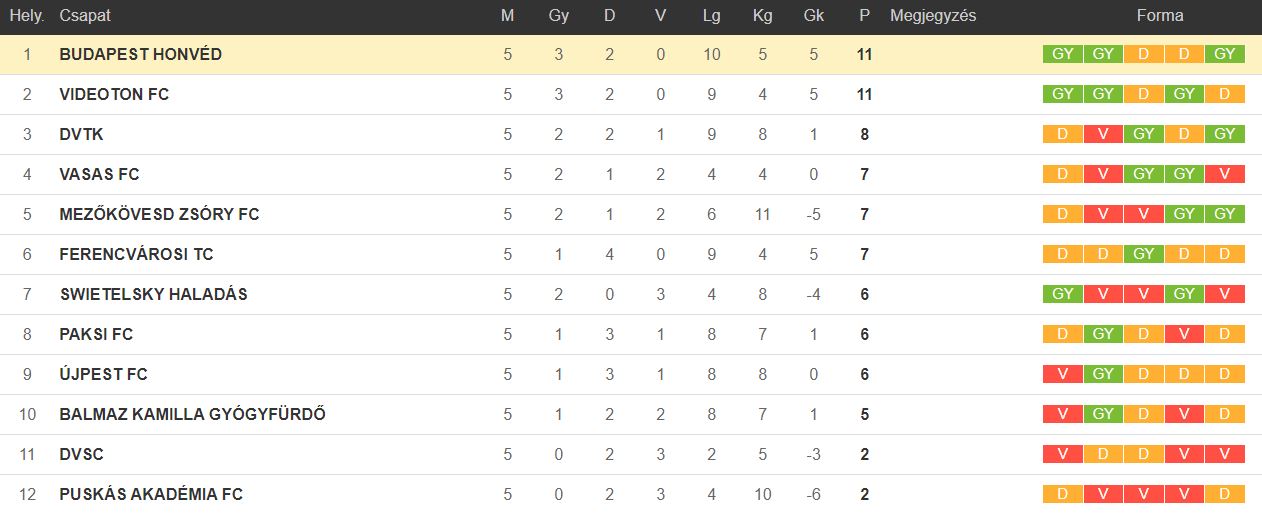This screenshot has height=513, width=1262.
Task: Open the Swietelsky Haladás team link
Action: [x=153, y=294]
